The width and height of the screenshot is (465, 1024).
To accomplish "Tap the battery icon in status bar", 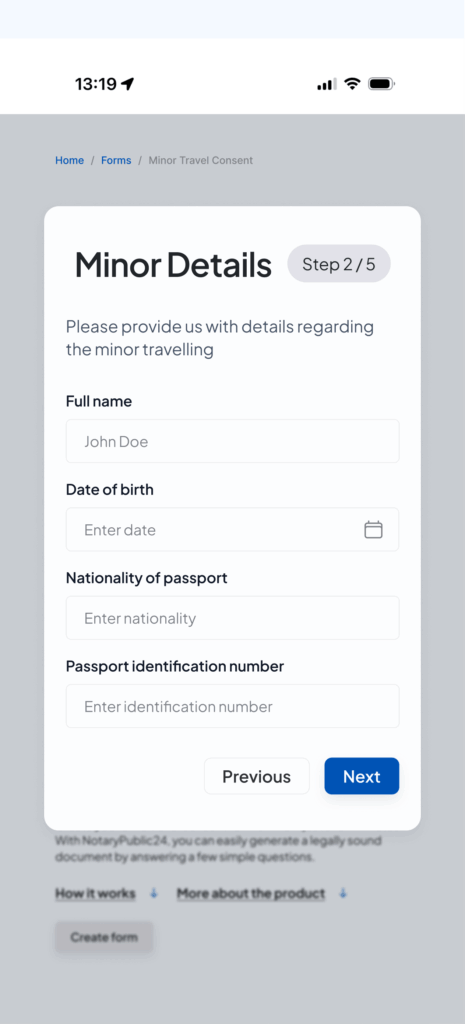I will tap(381, 84).
